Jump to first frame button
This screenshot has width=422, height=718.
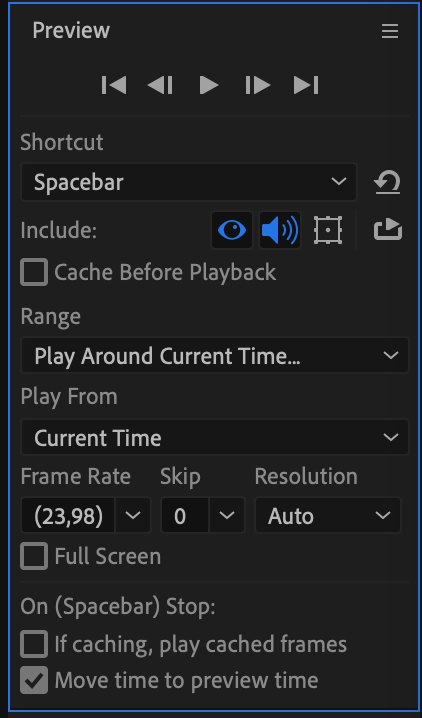coord(114,86)
